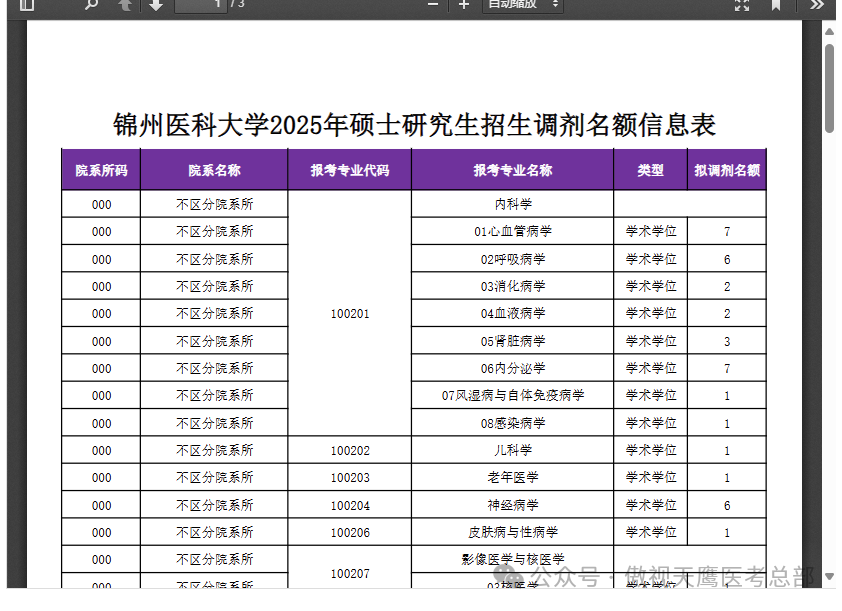Viewport: 842px width, 611px height.
Task: Click the document title heading text
Action: tap(414, 125)
